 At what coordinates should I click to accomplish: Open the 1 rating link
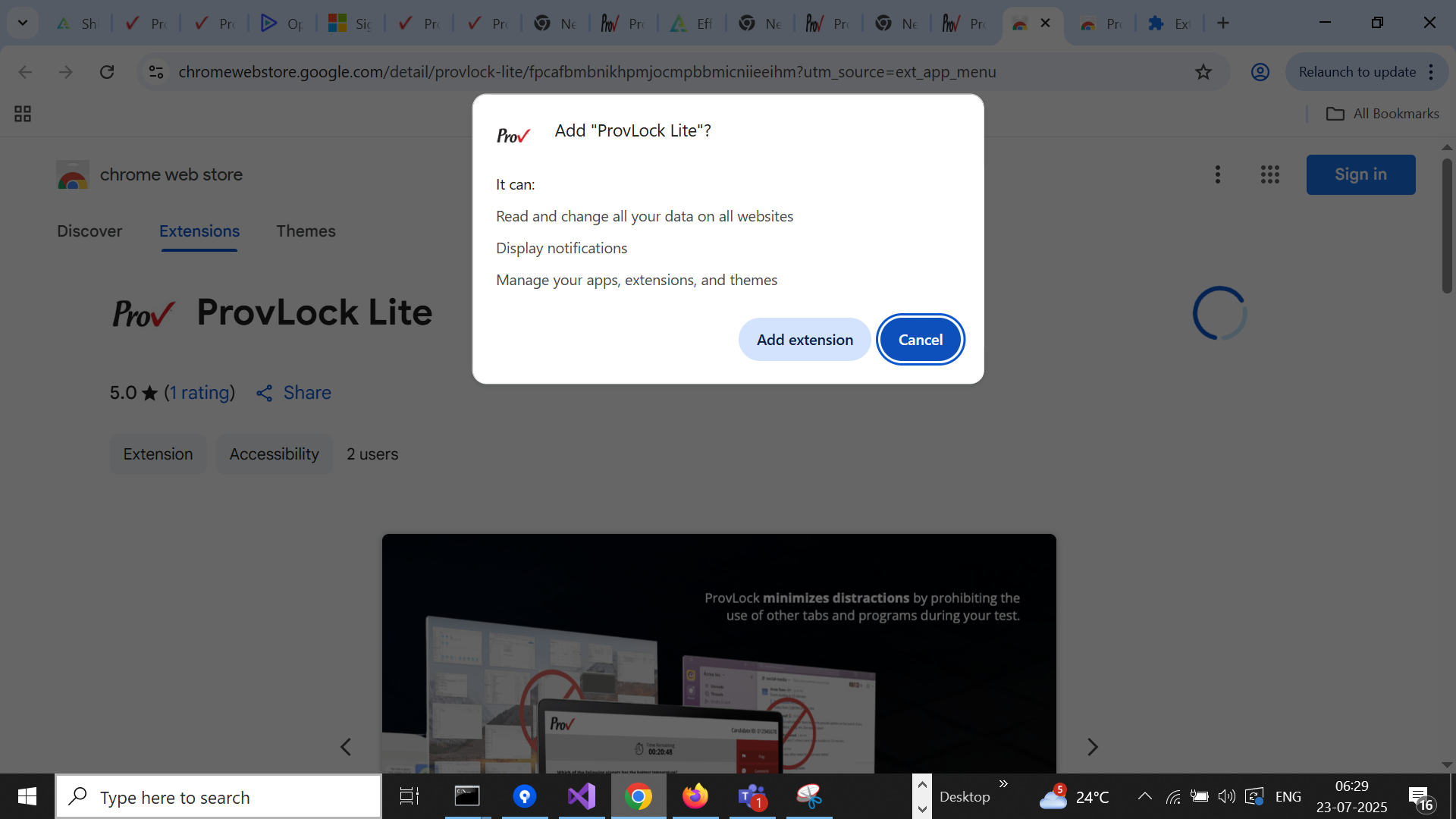[200, 393]
